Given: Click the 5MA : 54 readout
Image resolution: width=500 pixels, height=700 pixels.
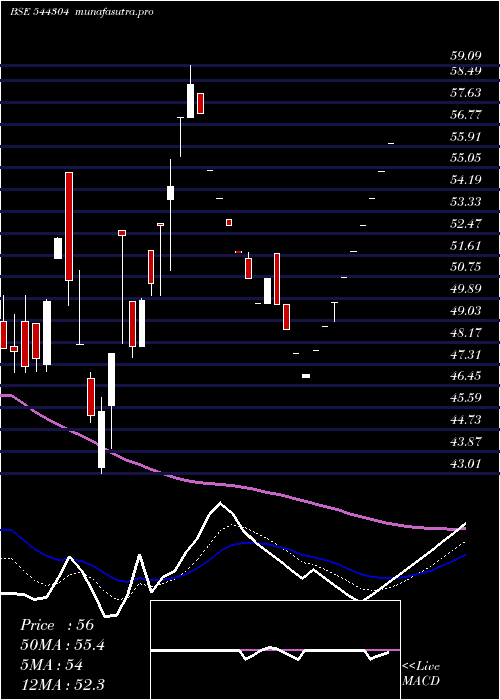Looking at the screenshot, I should [x=52, y=665].
